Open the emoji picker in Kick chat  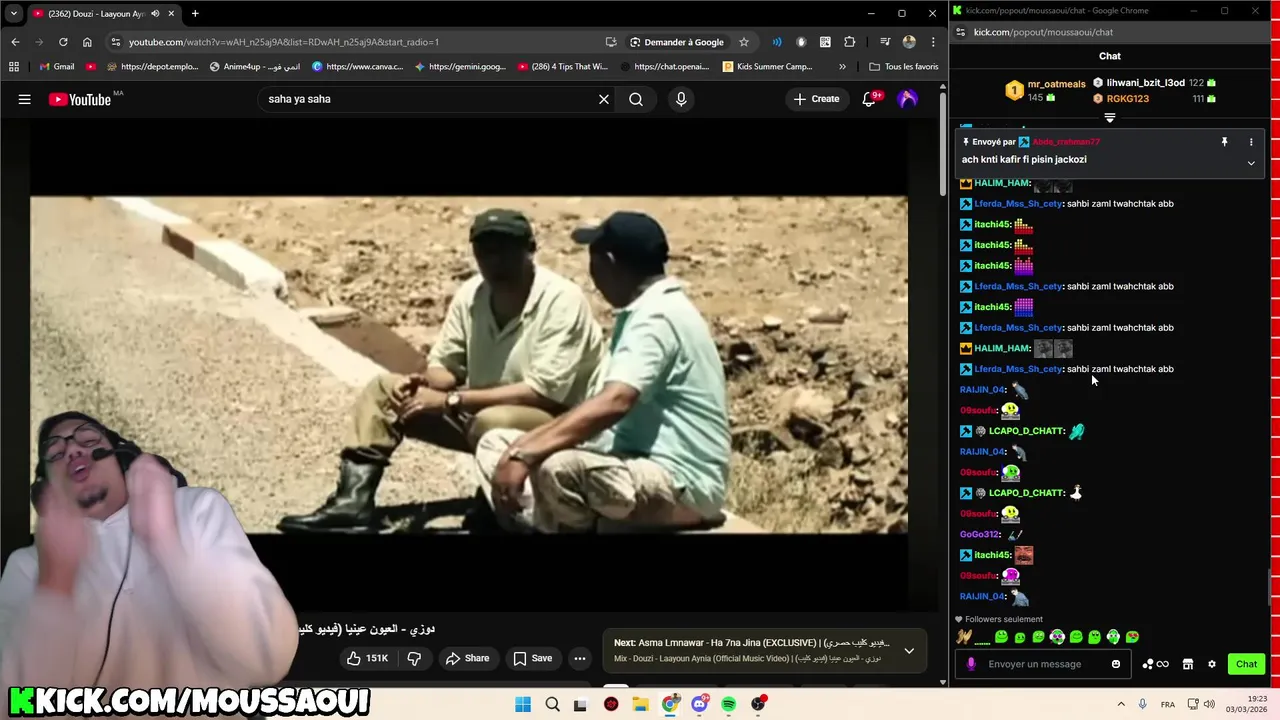coord(1116,664)
